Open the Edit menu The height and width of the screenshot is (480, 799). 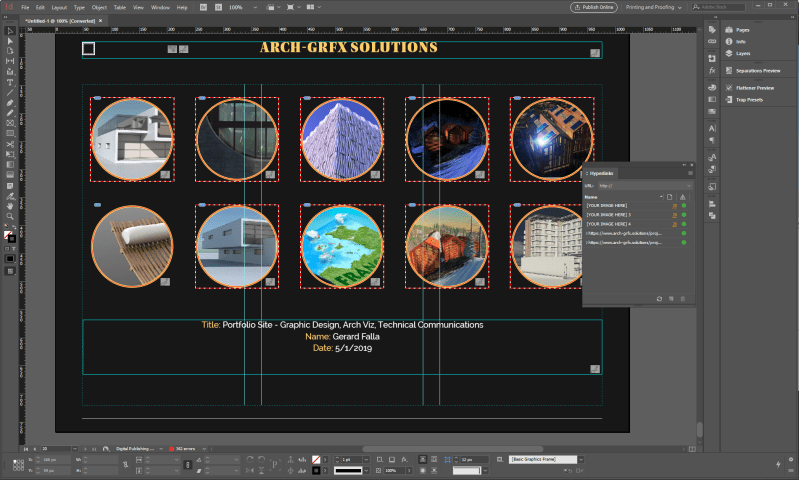click(40, 8)
